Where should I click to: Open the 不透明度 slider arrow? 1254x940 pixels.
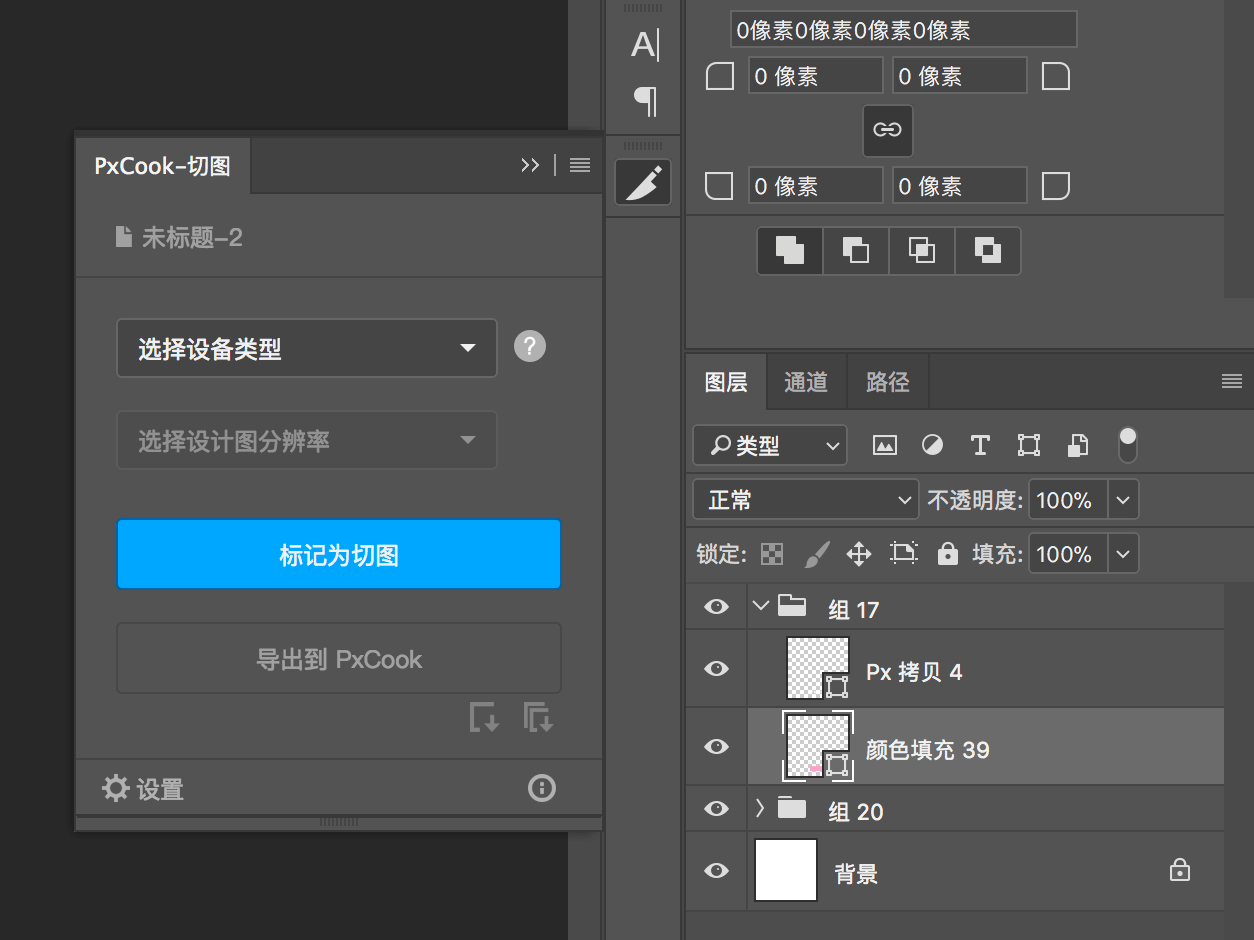click(1123, 500)
